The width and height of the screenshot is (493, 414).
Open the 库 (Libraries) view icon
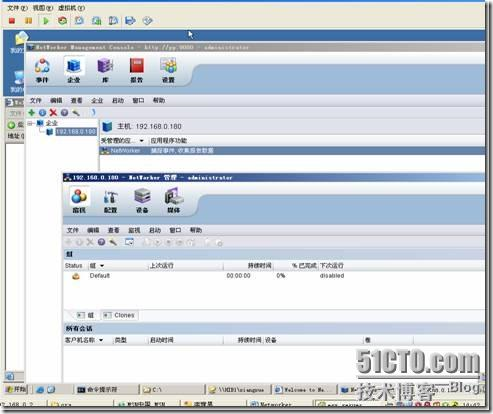105,70
